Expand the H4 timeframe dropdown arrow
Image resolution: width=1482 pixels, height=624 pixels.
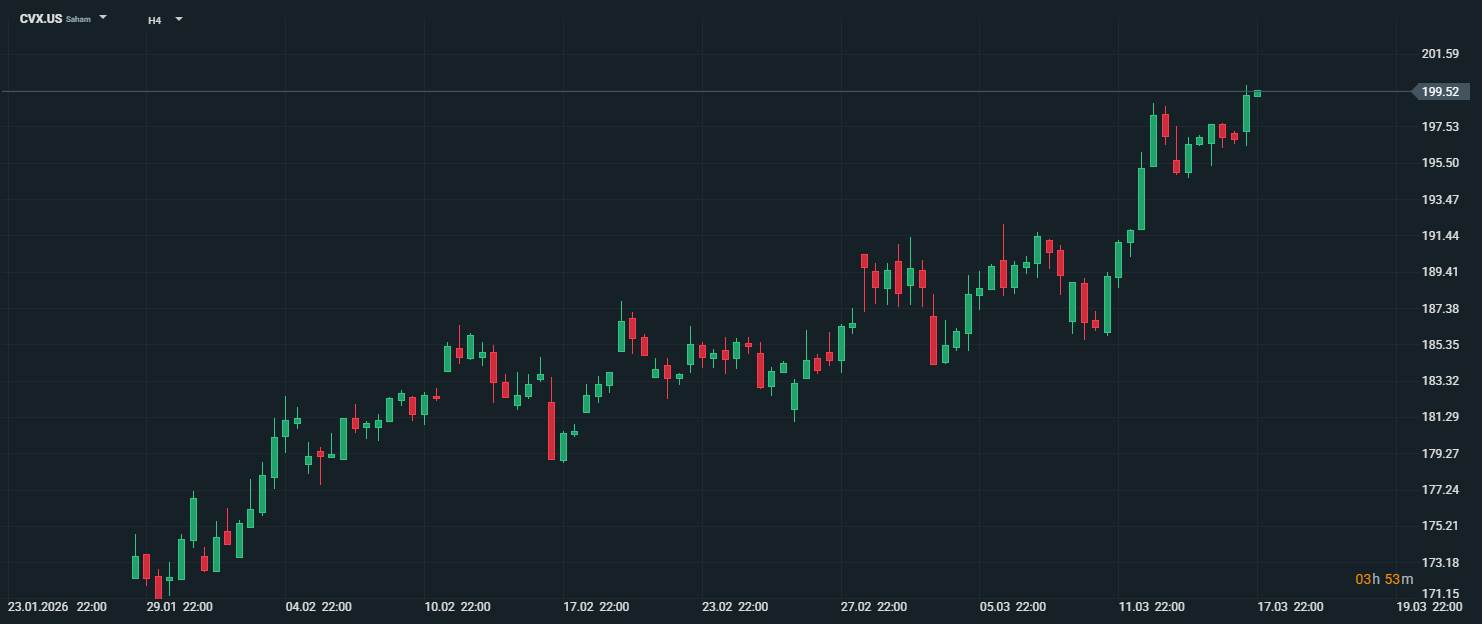pyautogui.click(x=179, y=18)
